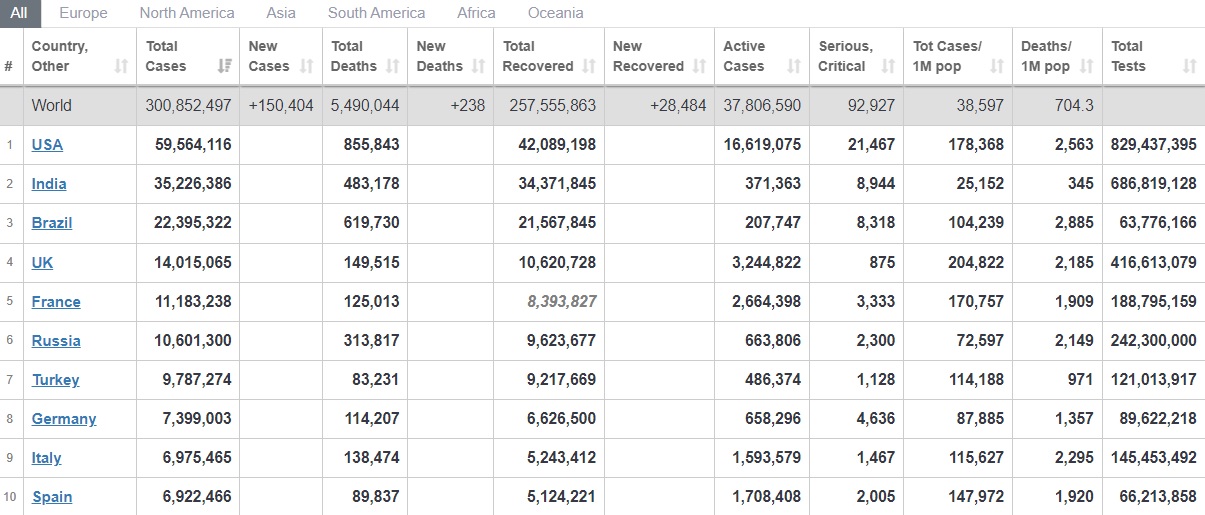
Task: Sort by New Recovered column arrows
Action: pos(699,67)
